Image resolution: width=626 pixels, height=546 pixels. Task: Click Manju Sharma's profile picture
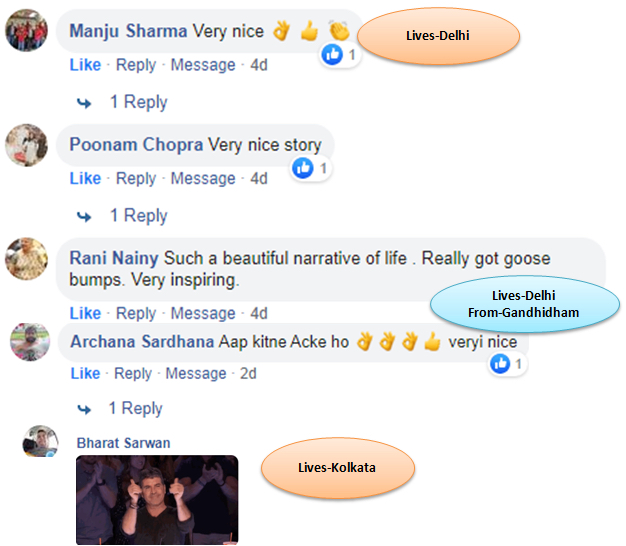coord(27,31)
